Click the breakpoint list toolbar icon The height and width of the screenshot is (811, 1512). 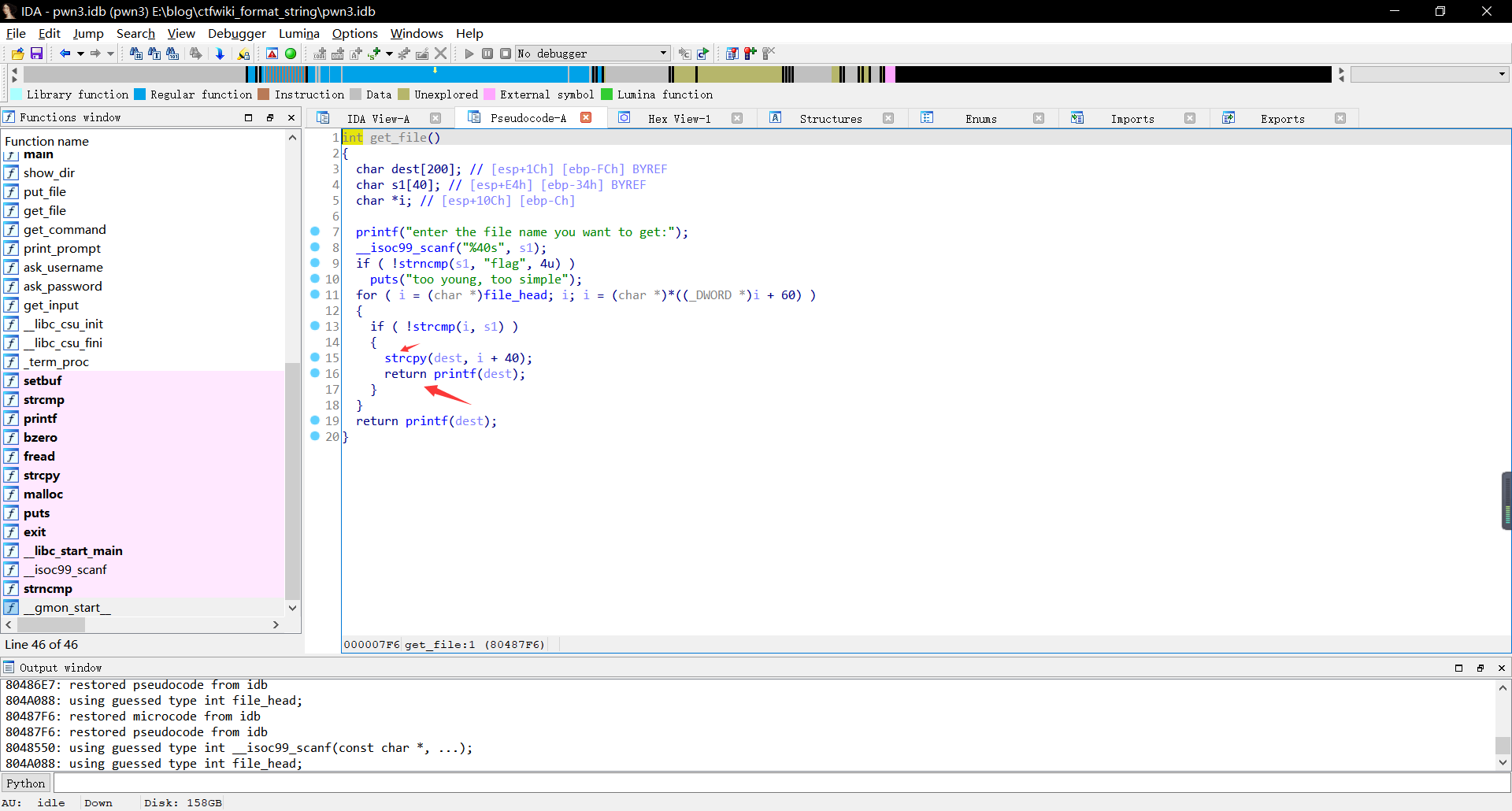coord(732,54)
